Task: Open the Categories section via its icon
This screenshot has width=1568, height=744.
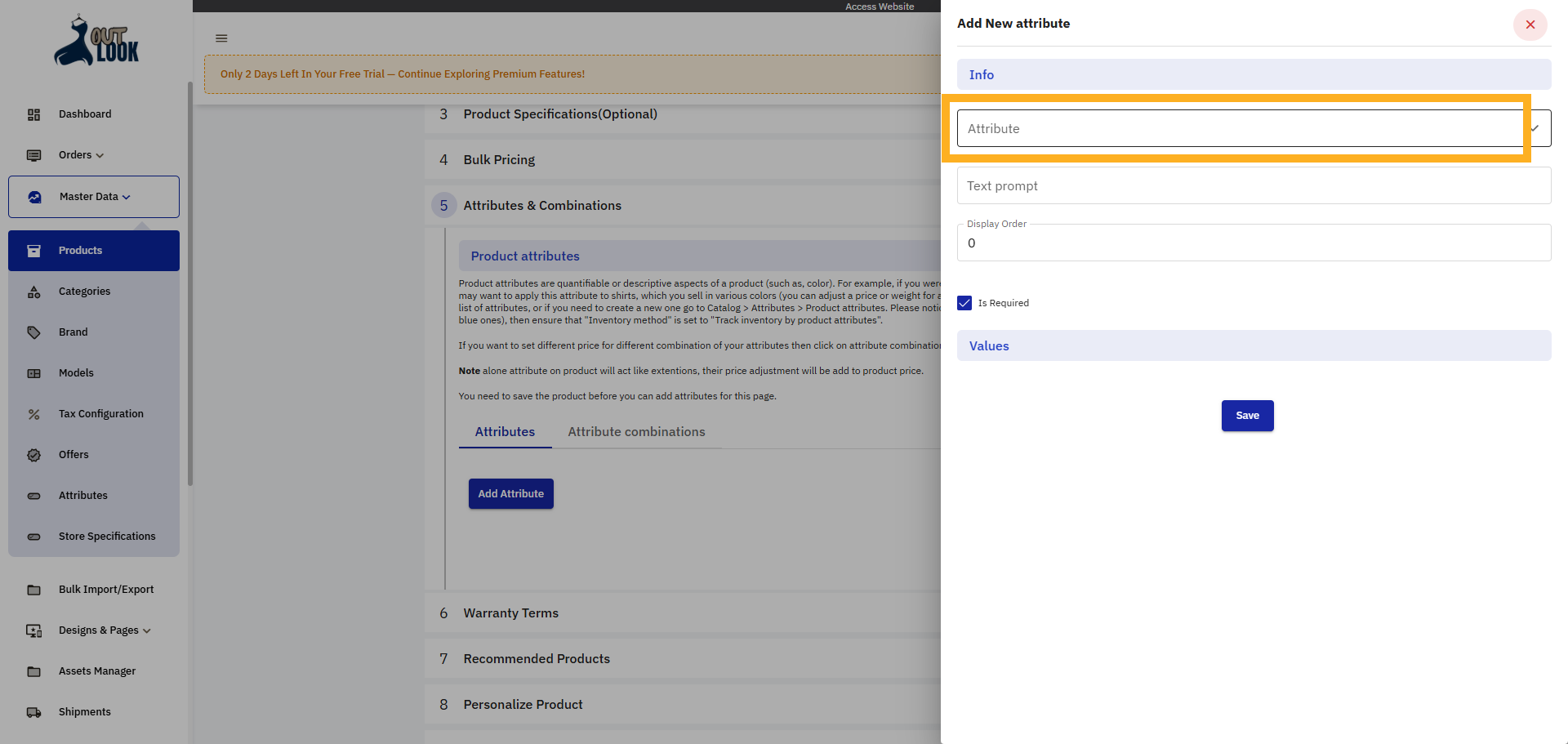Action: (33, 292)
